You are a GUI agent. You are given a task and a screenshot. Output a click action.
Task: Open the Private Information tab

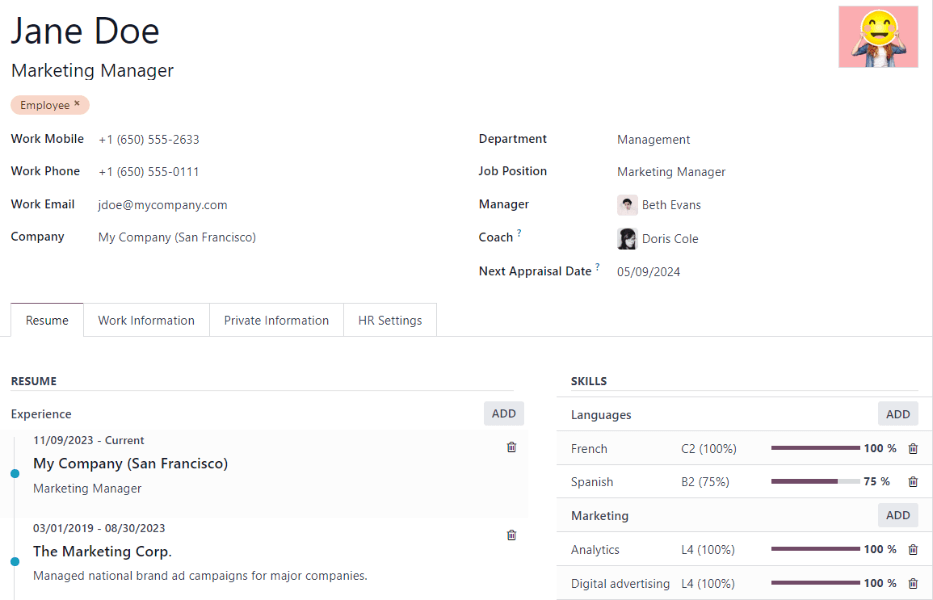276,320
